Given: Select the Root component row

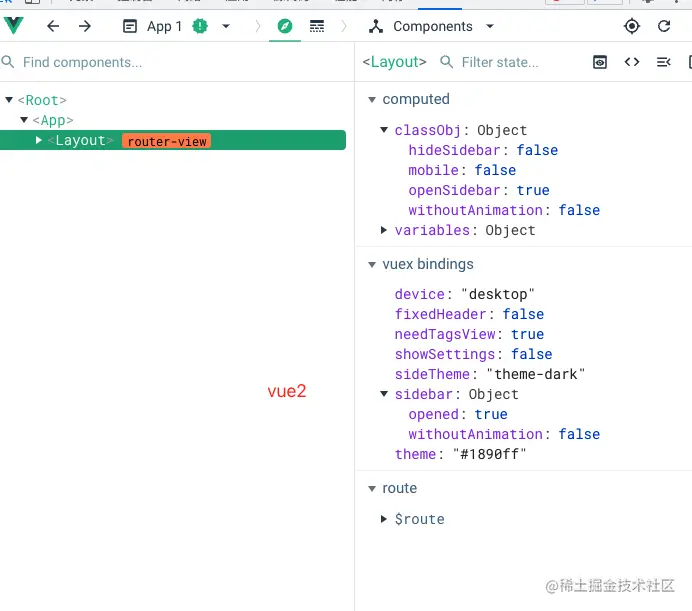Looking at the screenshot, I should (x=173, y=100).
